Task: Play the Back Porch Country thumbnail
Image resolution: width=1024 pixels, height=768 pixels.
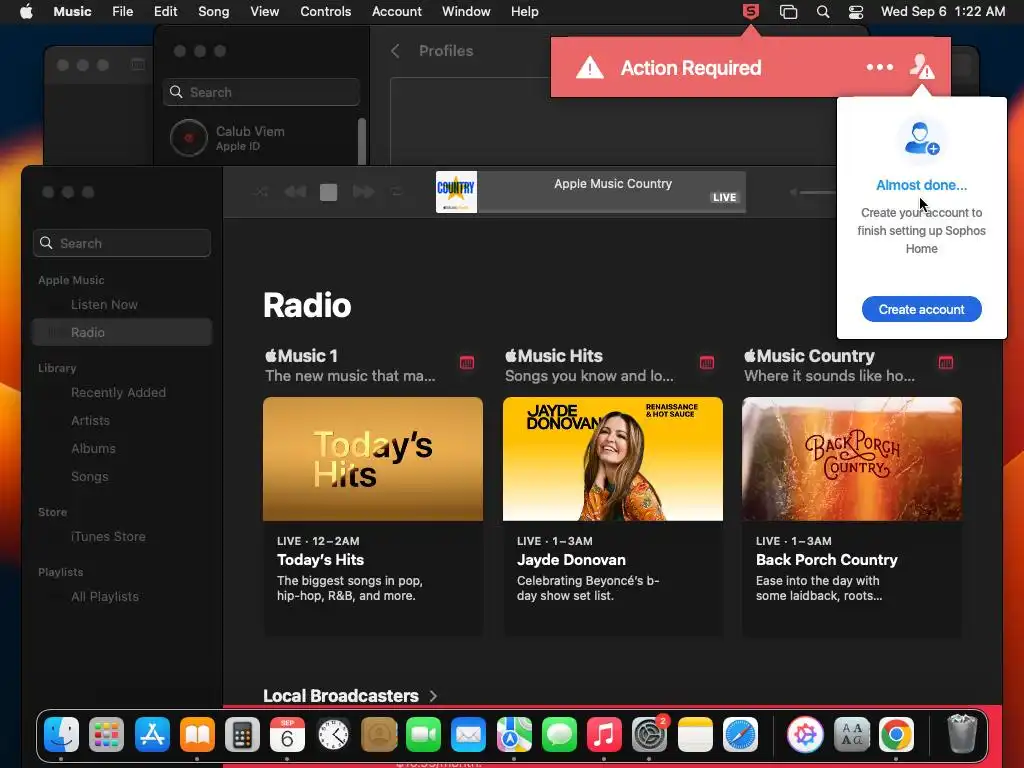Action: [x=852, y=459]
